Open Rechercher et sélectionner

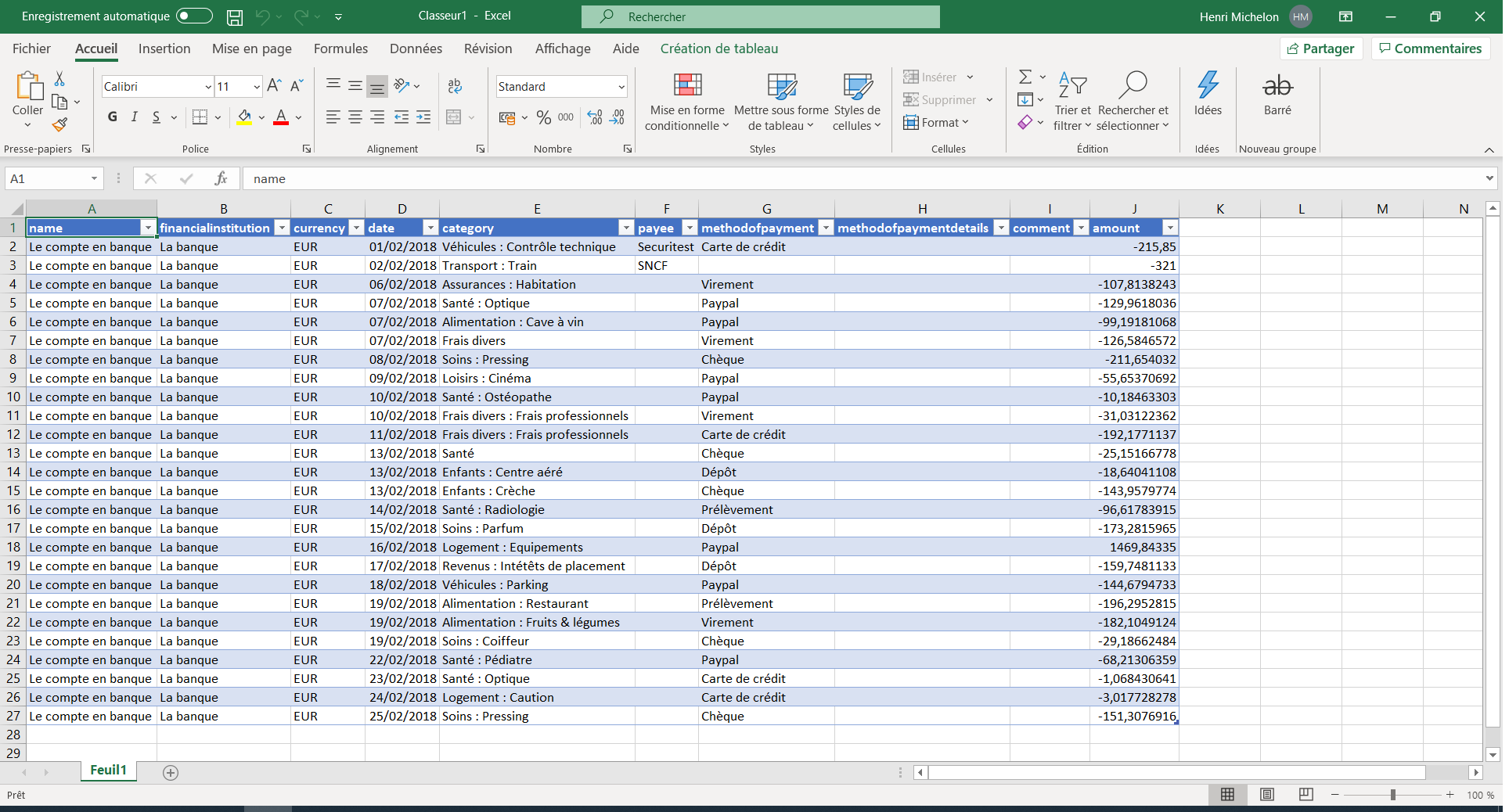(x=1133, y=102)
